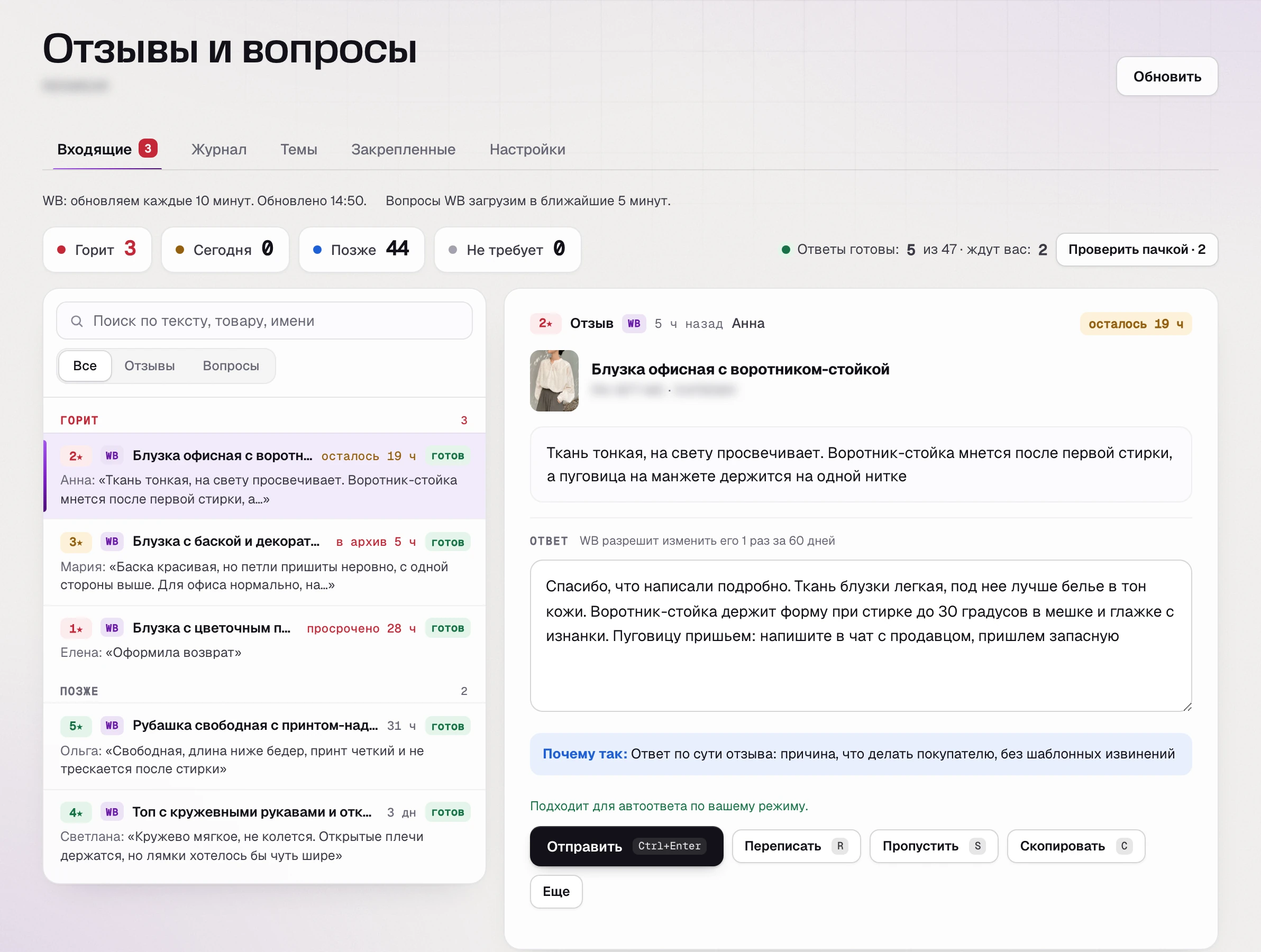Open Блузка с цветочным review from Елена

pos(264,640)
